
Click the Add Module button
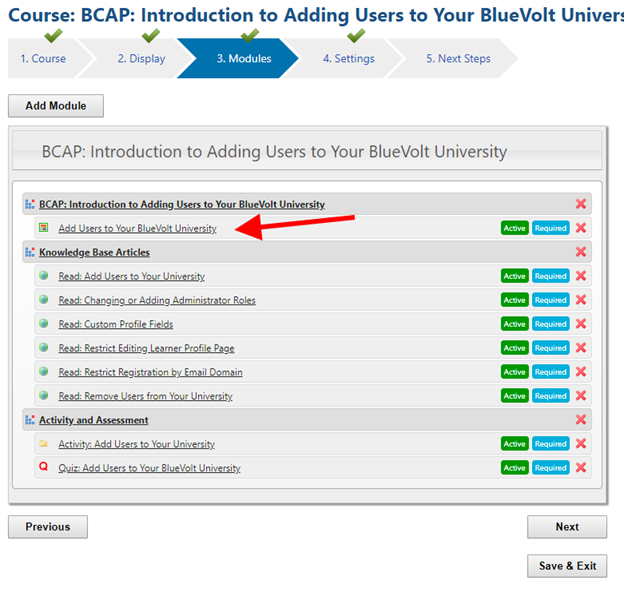(56, 106)
